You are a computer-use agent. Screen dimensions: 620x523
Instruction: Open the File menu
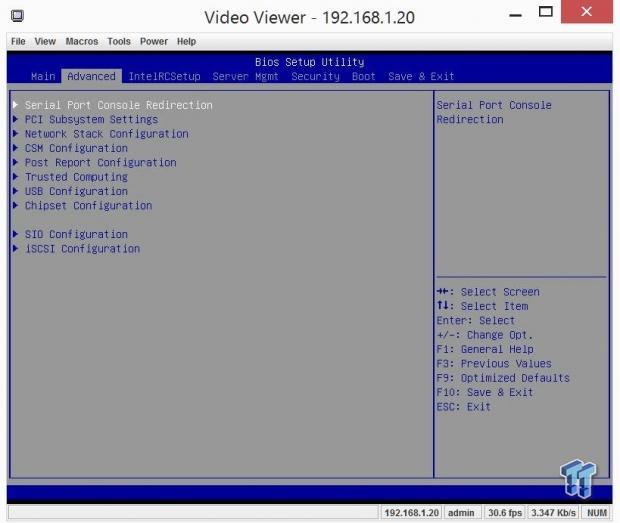[18, 42]
